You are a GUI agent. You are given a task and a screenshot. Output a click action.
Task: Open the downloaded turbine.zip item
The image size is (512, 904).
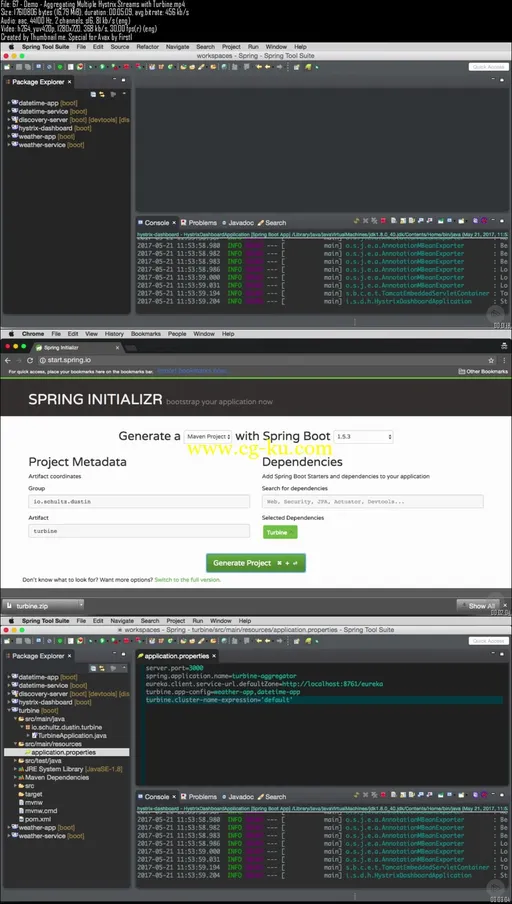(39, 605)
